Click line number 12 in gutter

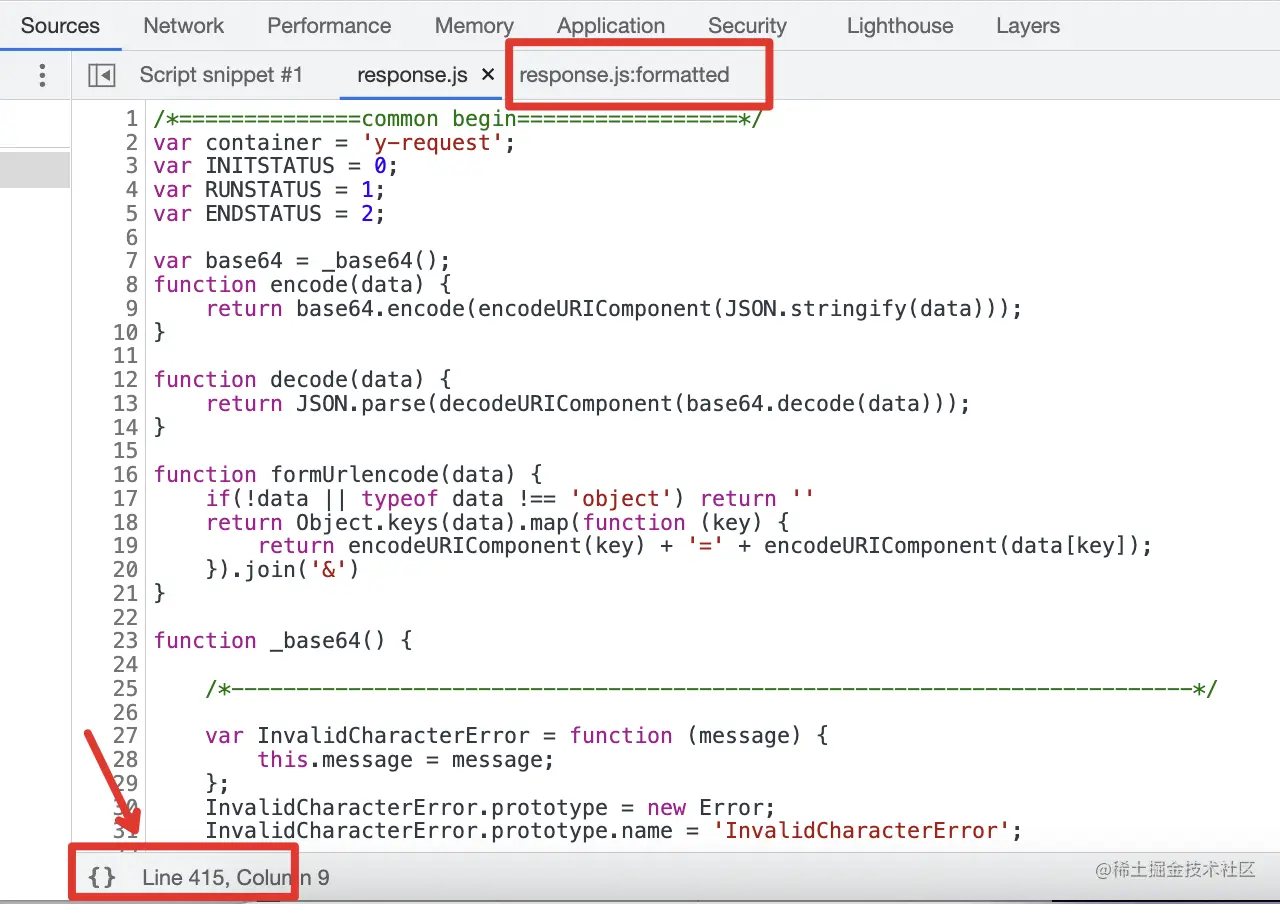pos(125,380)
